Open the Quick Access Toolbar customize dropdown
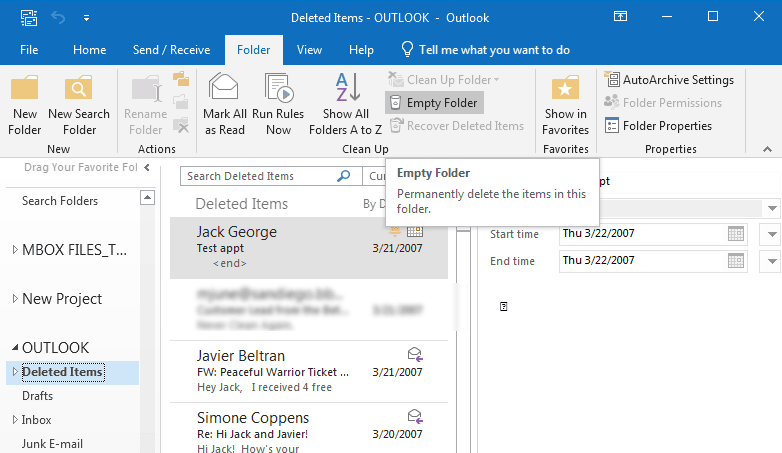Viewport: 782px width, 453px height. pos(86,18)
